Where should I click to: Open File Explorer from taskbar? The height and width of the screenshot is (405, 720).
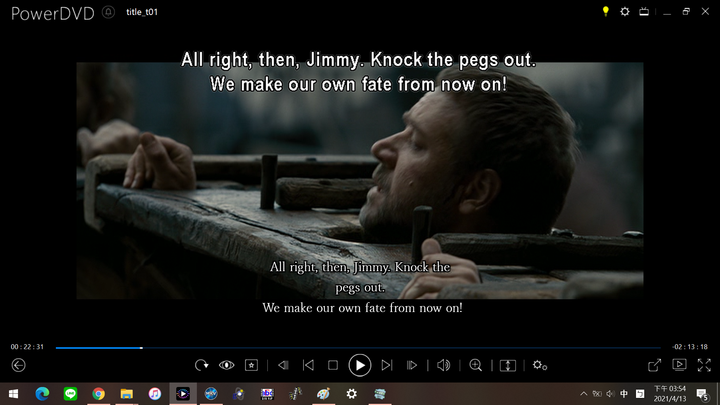tap(126, 394)
